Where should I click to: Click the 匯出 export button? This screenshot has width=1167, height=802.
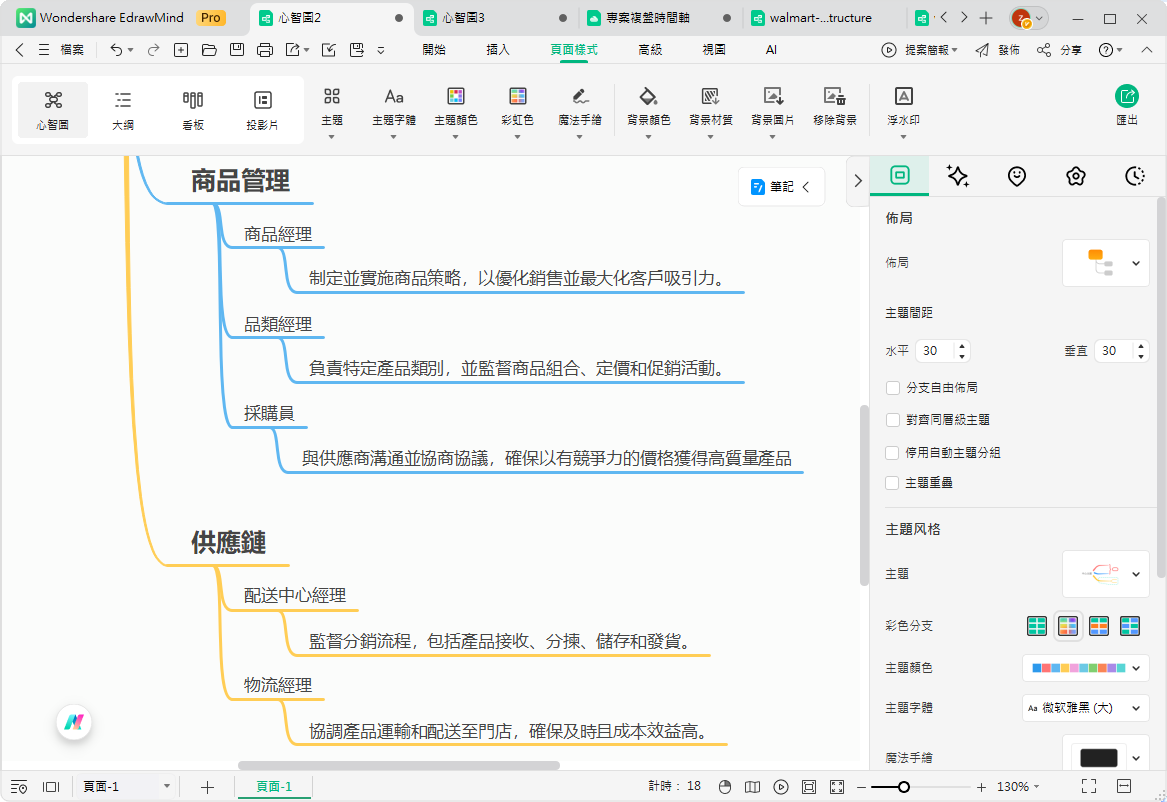(x=1126, y=105)
